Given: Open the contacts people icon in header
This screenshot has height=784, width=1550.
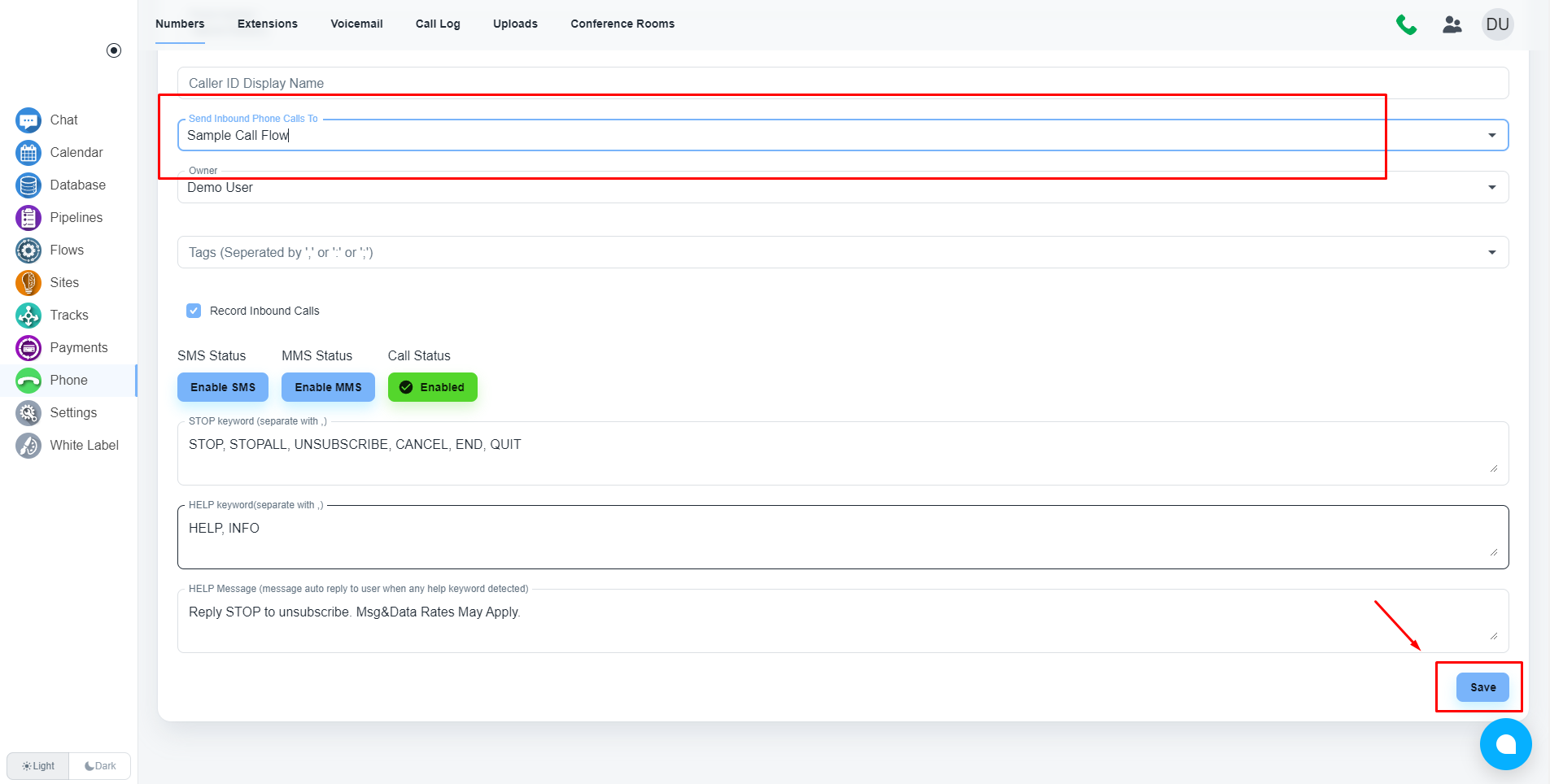Looking at the screenshot, I should (1452, 24).
